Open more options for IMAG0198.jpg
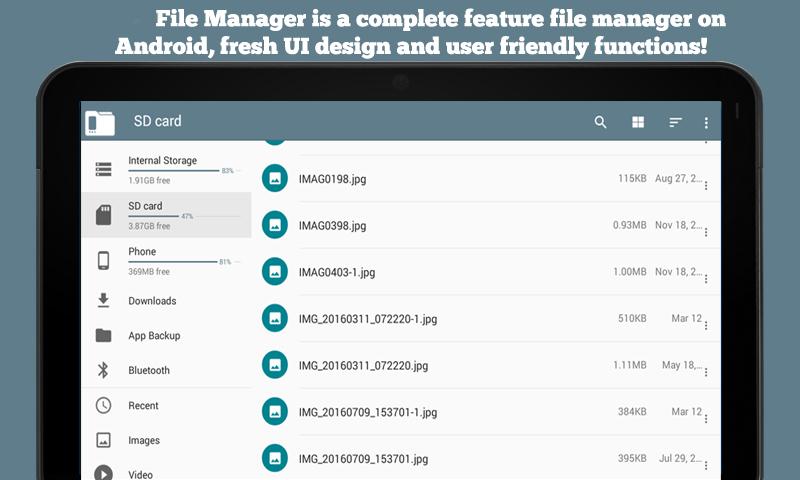The width and height of the screenshot is (800, 480). 706,186
